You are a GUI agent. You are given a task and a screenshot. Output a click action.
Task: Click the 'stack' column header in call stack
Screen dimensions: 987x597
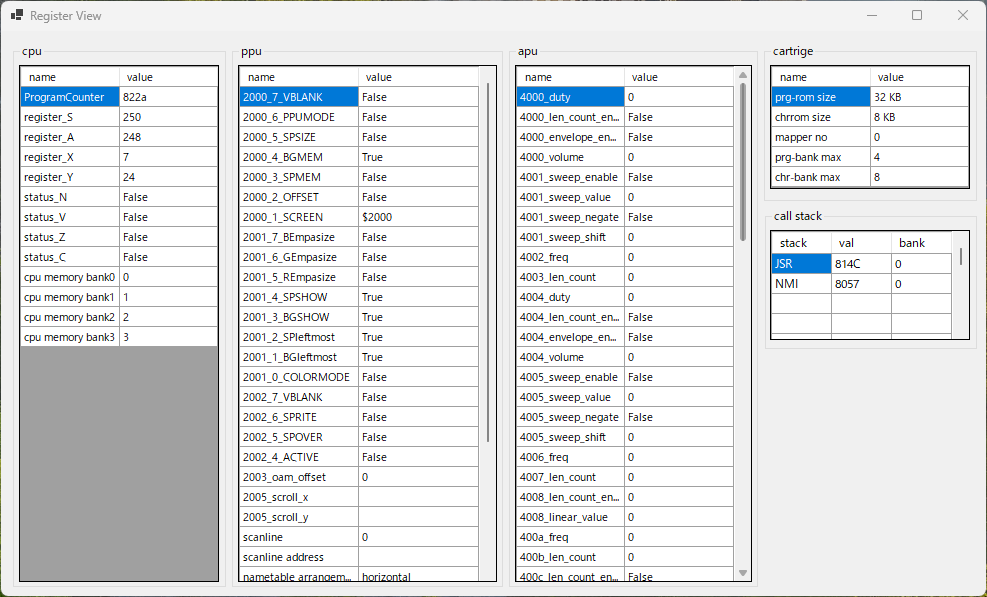coord(801,243)
